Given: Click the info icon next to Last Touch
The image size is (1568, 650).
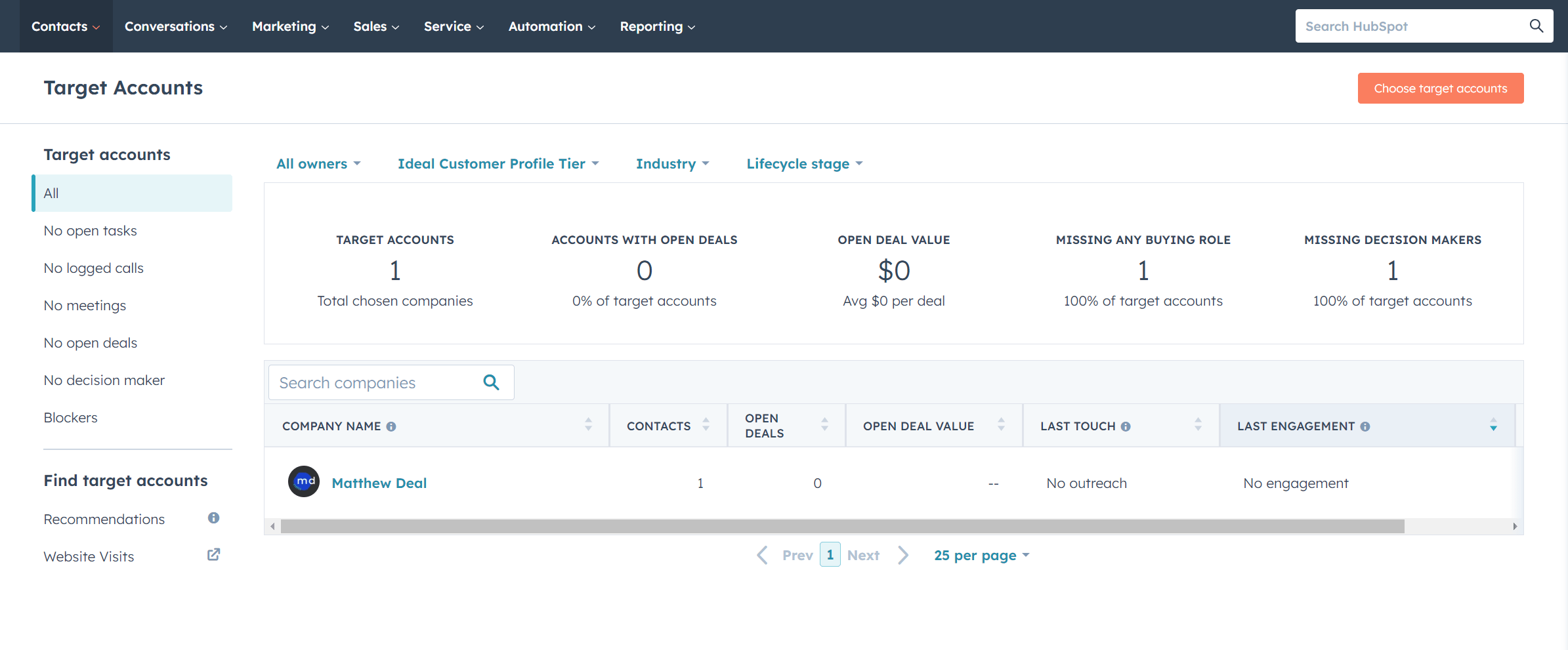Looking at the screenshot, I should click(x=1126, y=426).
